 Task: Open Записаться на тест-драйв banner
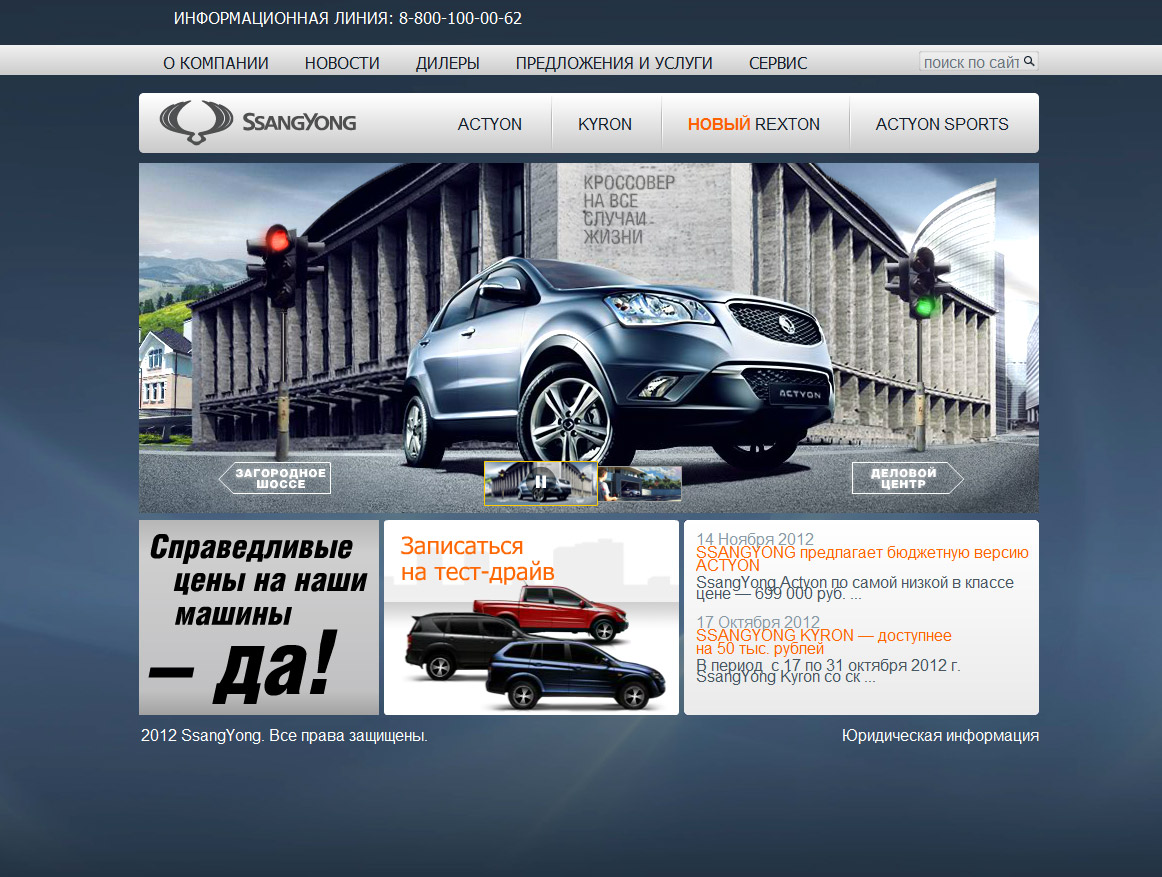531,618
